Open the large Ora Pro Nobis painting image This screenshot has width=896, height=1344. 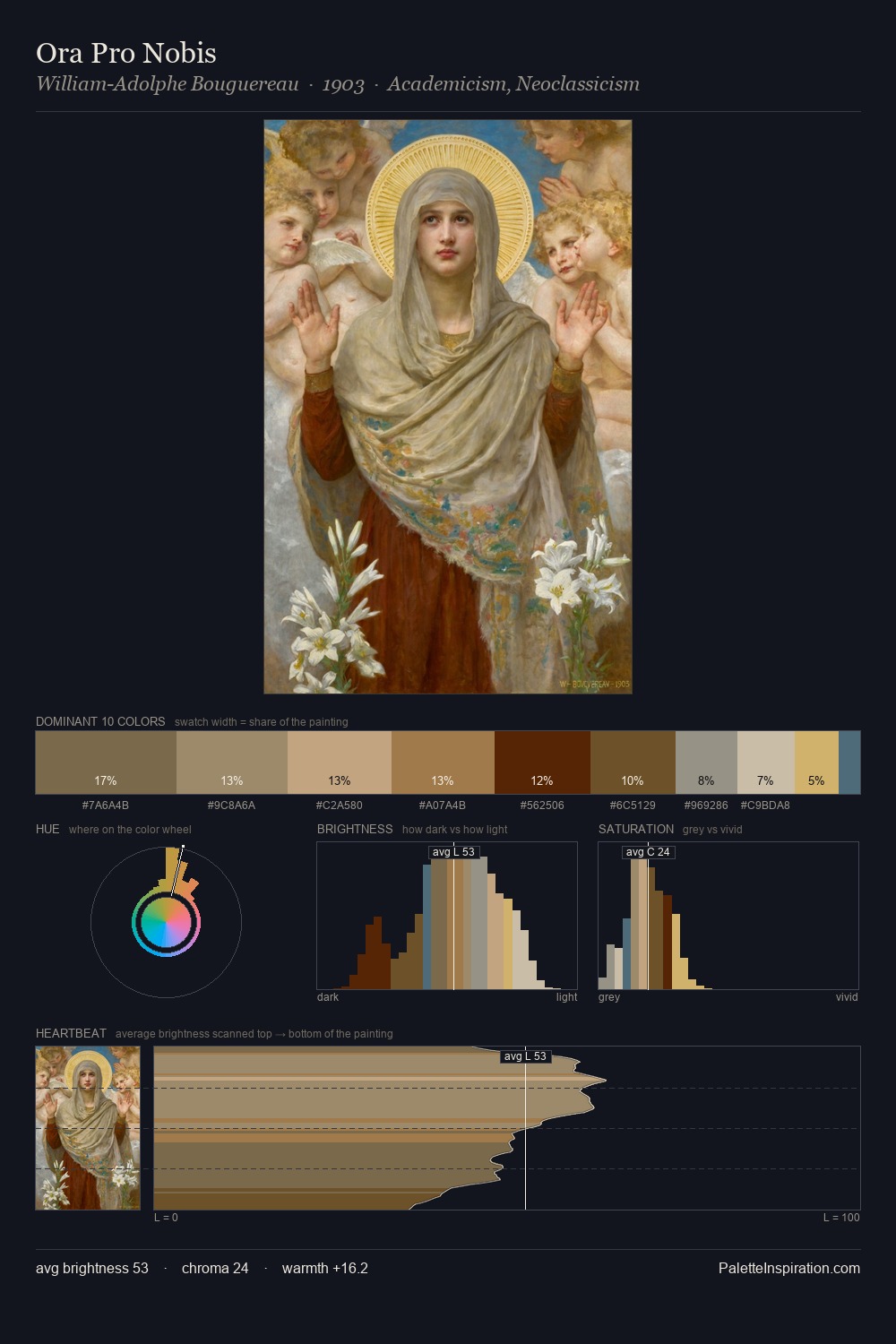coord(448,407)
